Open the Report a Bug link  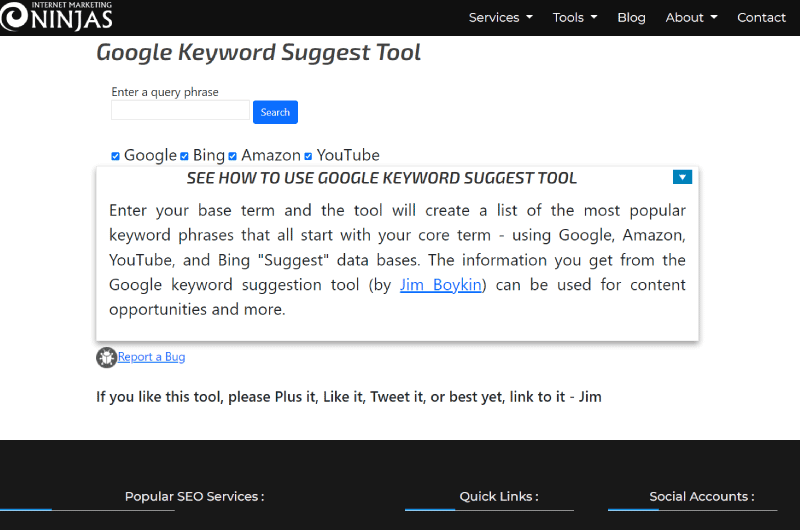152,357
